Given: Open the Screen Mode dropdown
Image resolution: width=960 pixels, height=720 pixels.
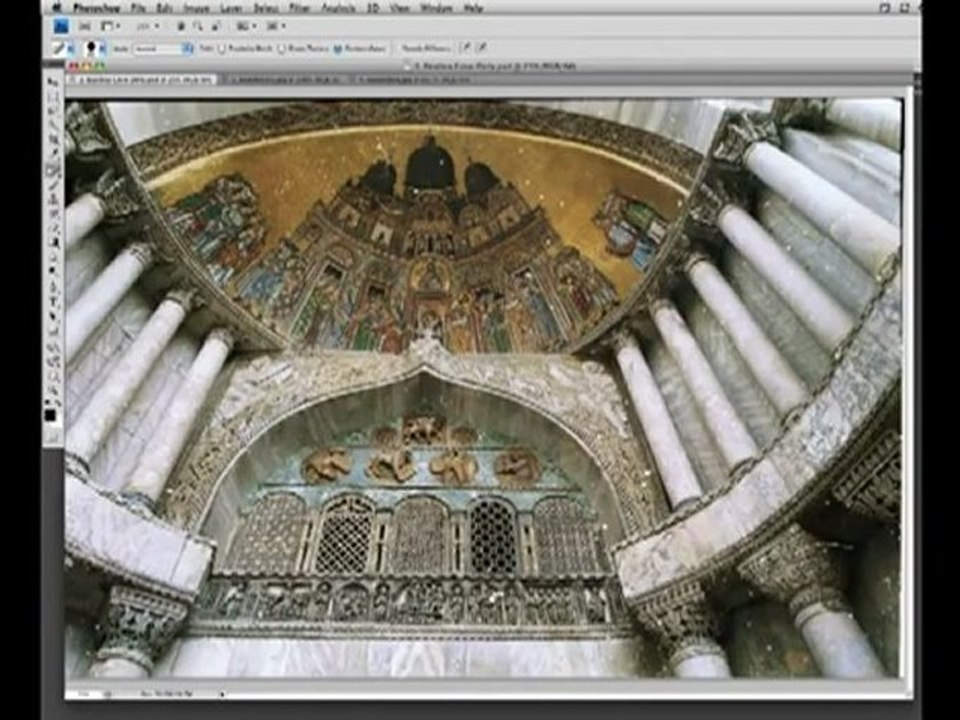Looking at the screenshot, I should pos(276,26).
